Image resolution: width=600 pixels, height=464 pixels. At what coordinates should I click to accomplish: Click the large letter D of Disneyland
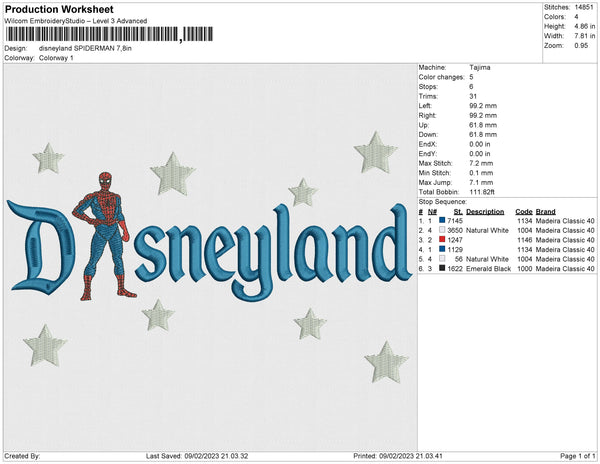click(41, 247)
